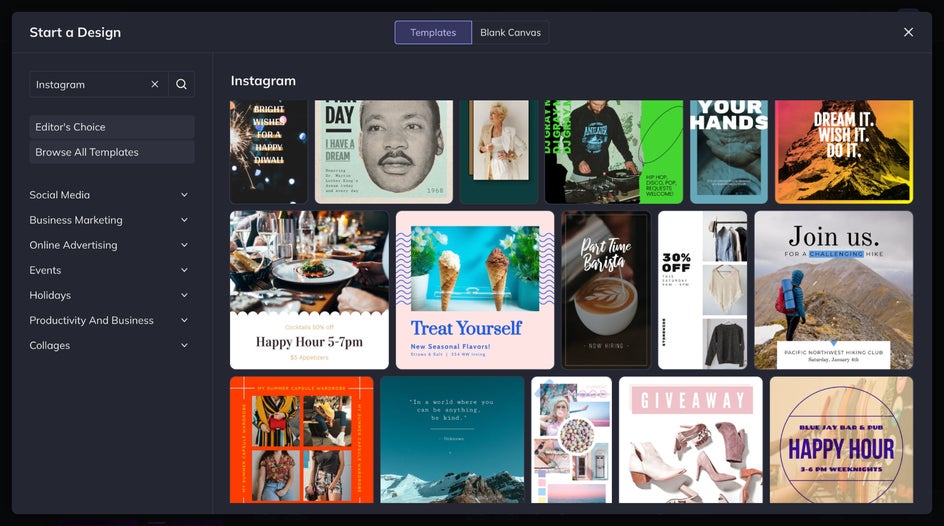Expand the Collages category
The width and height of the screenshot is (944, 526).
pos(109,345)
